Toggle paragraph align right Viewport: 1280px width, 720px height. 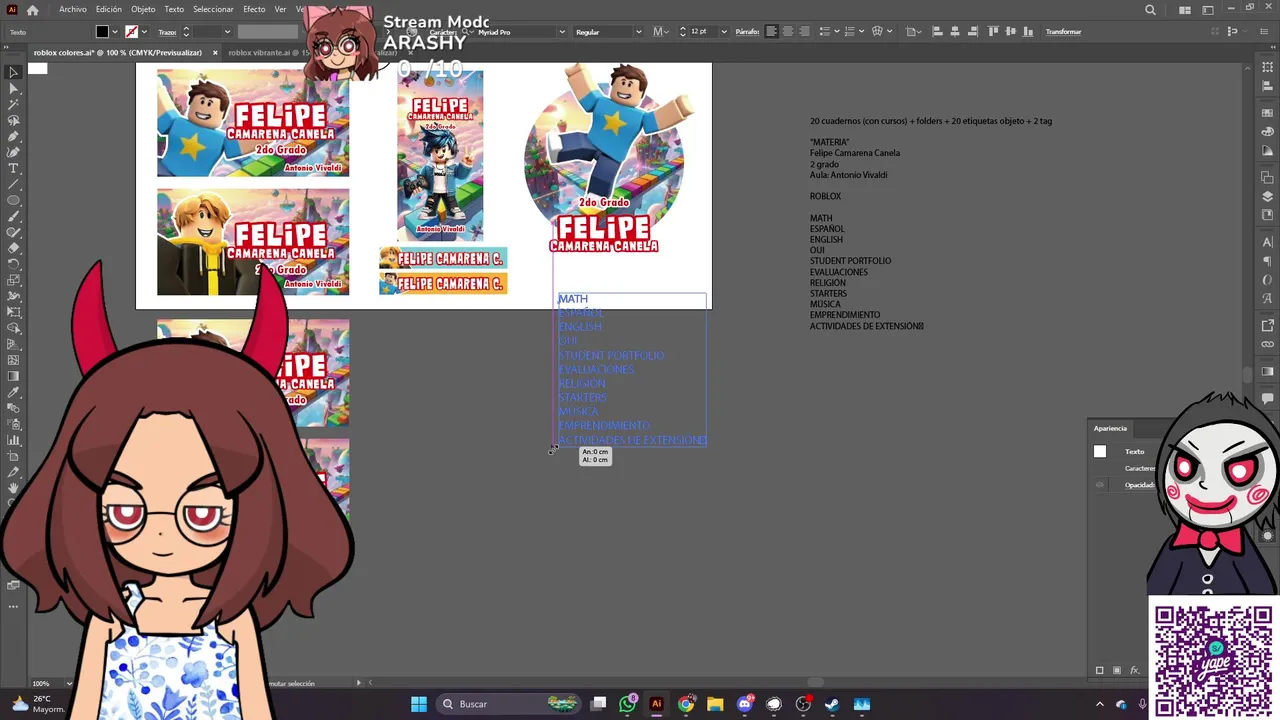803,32
